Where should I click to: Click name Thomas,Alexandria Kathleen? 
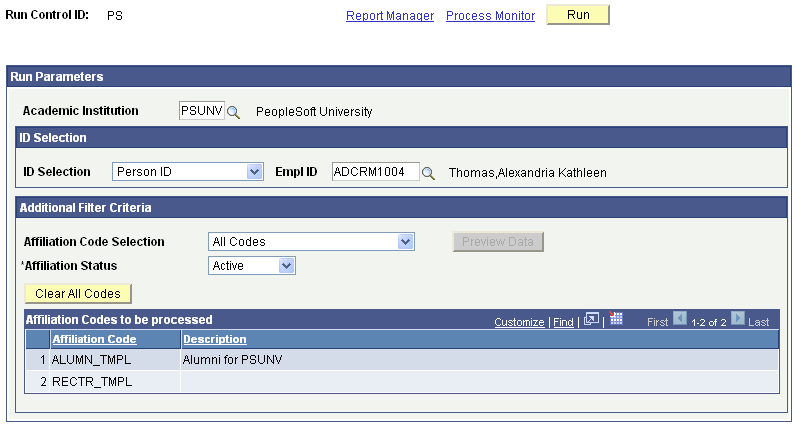[x=528, y=173]
